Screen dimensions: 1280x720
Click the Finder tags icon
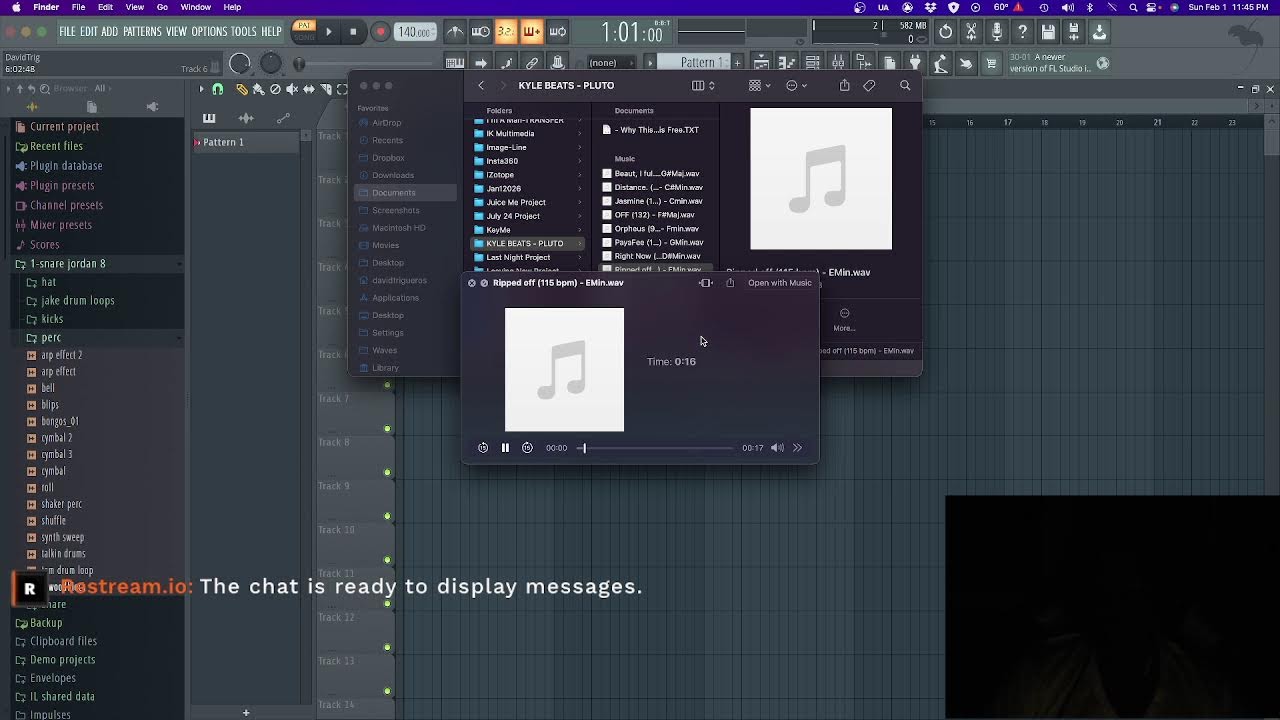[869, 86]
